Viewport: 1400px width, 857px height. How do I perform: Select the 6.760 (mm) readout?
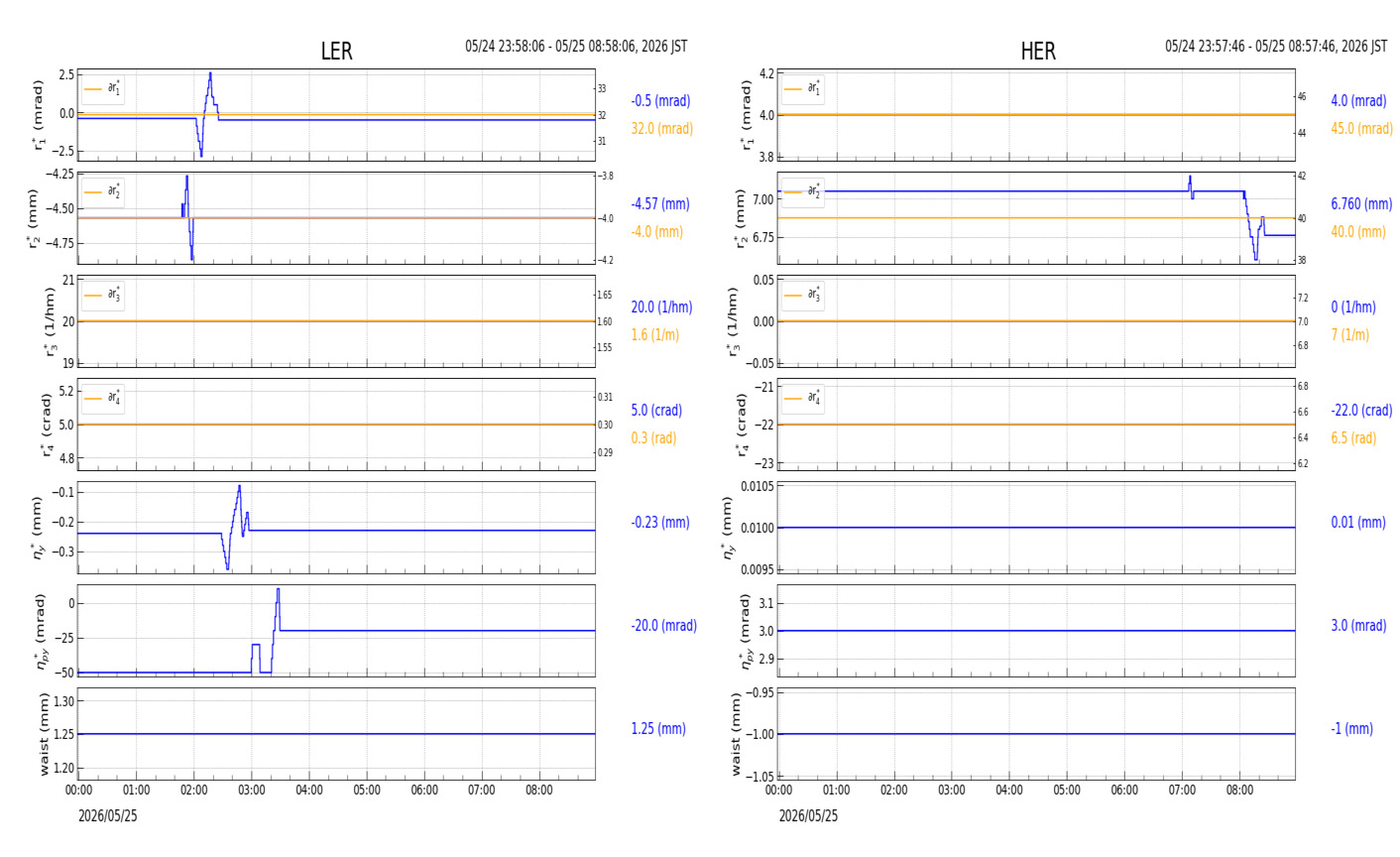(x=1361, y=204)
